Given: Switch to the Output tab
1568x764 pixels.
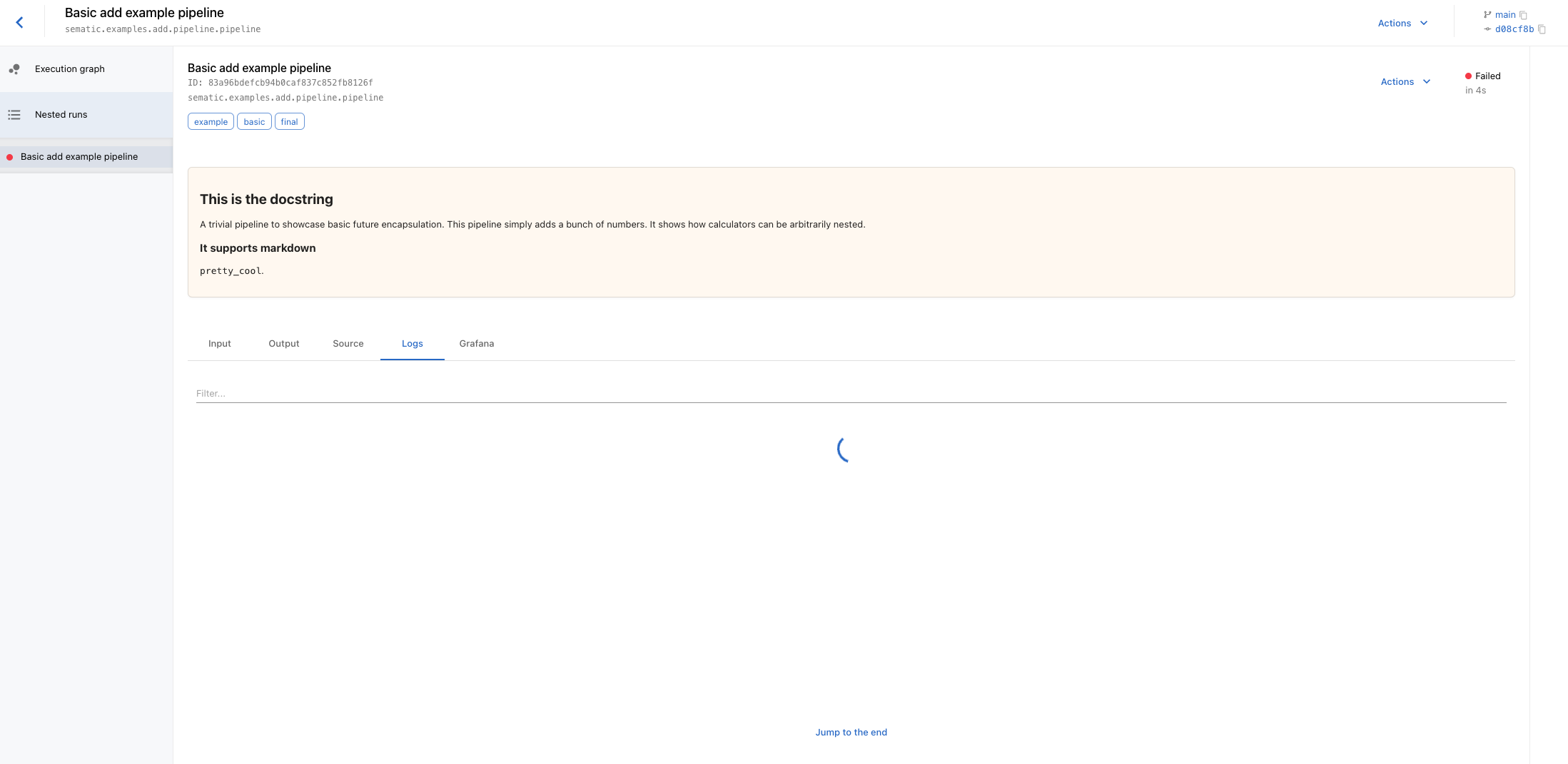Looking at the screenshot, I should tap(283, 343).
